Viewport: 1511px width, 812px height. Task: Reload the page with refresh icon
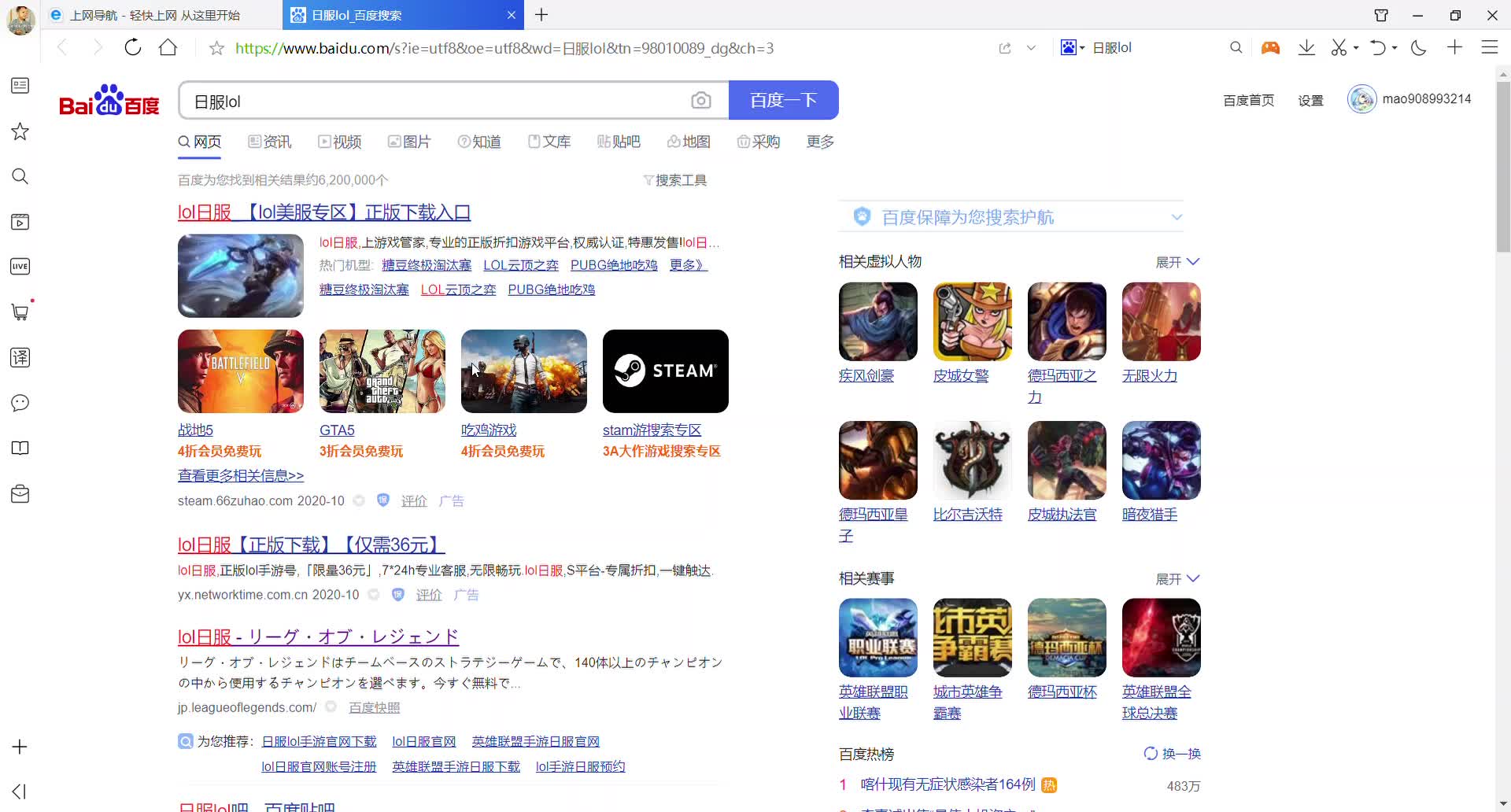(133, 47)
